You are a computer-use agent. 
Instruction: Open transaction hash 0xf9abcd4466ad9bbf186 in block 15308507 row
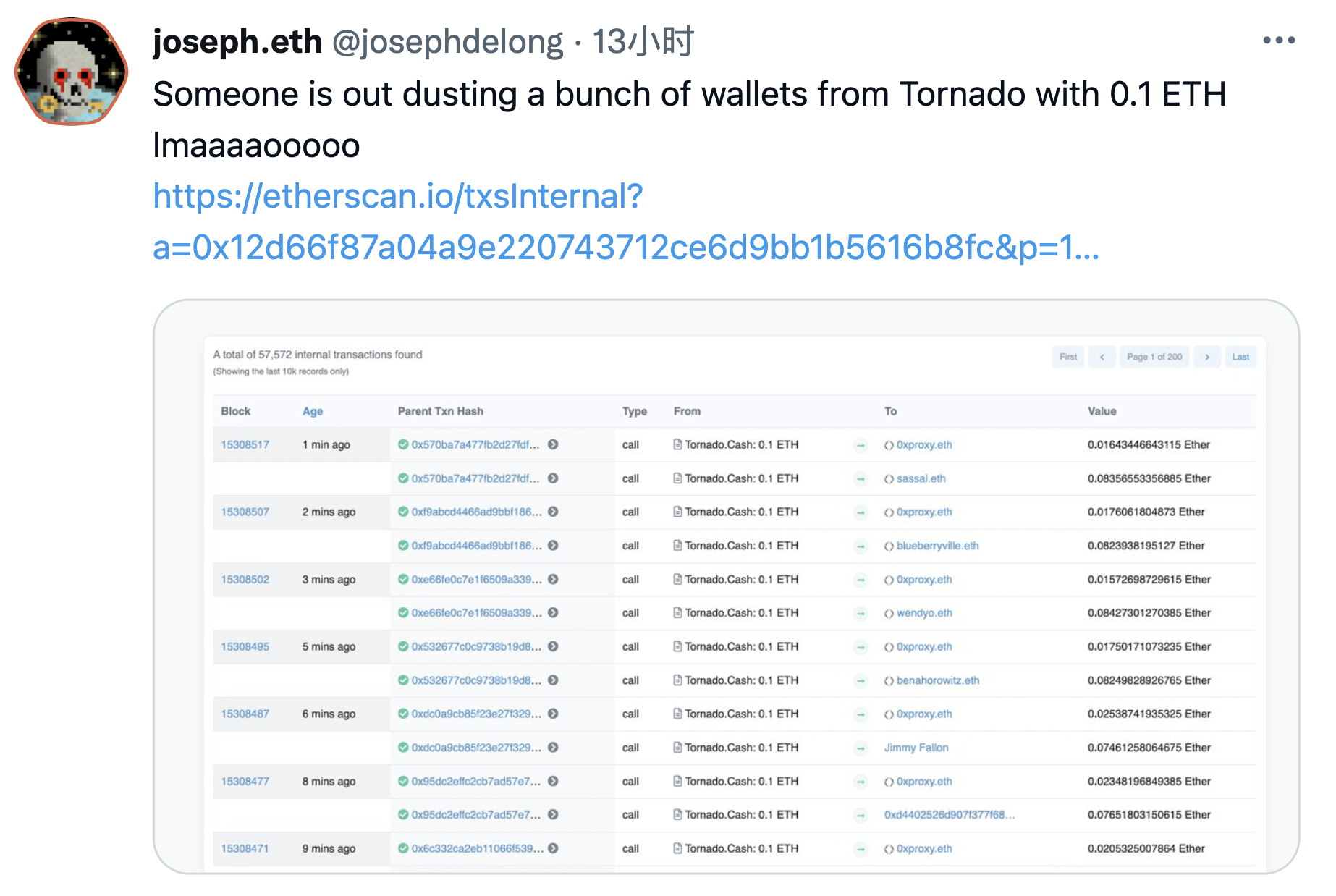[476, 512]
